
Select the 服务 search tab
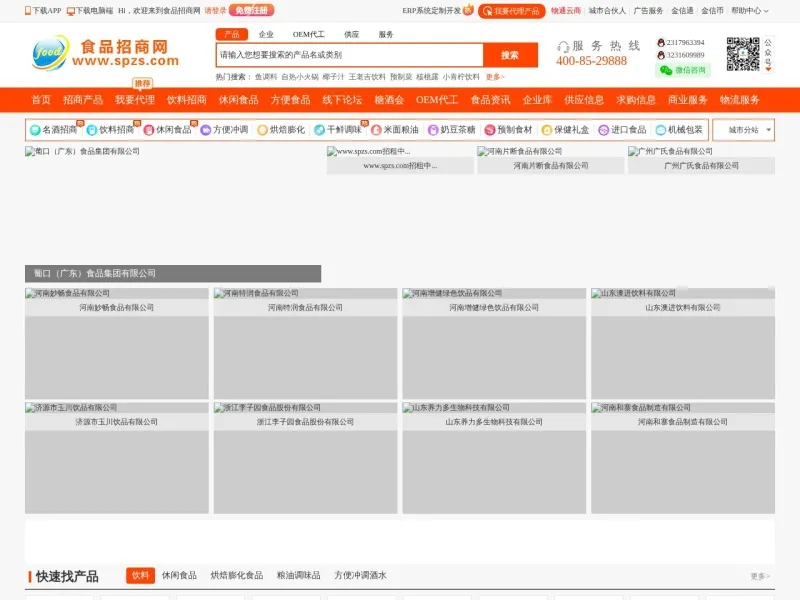(x=386, y=34)
